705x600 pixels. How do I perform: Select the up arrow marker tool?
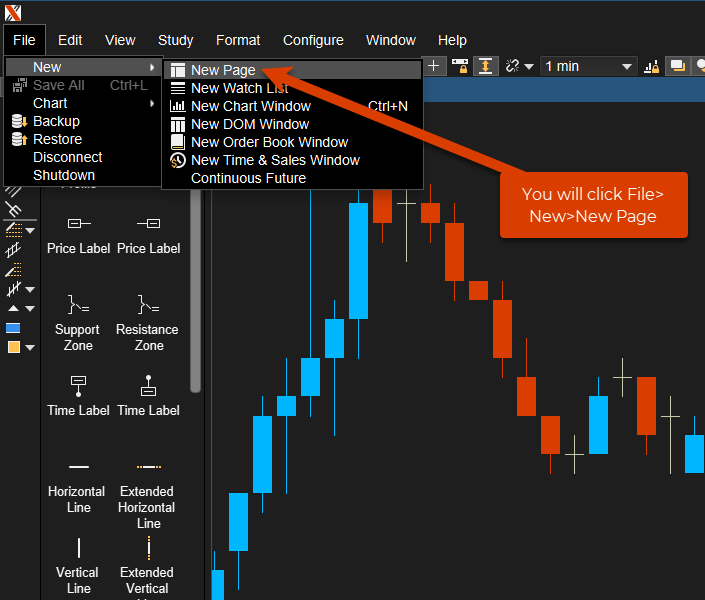(13, 309)
